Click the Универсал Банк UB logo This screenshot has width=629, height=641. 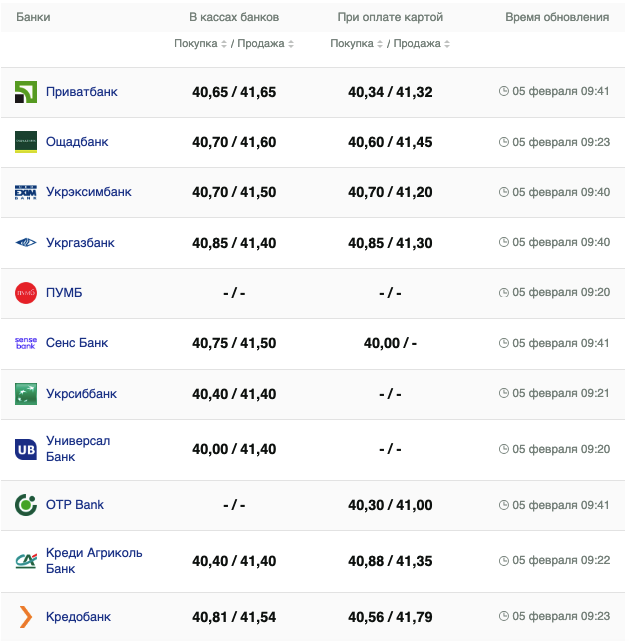(26, 449)
